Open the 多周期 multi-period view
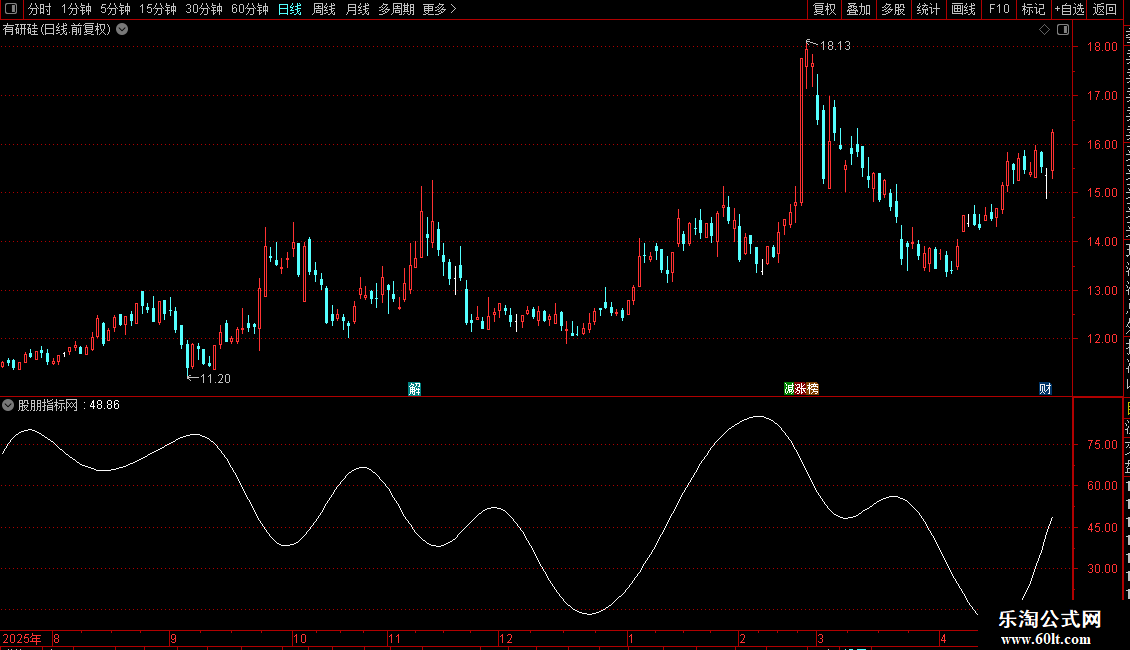 396,9
